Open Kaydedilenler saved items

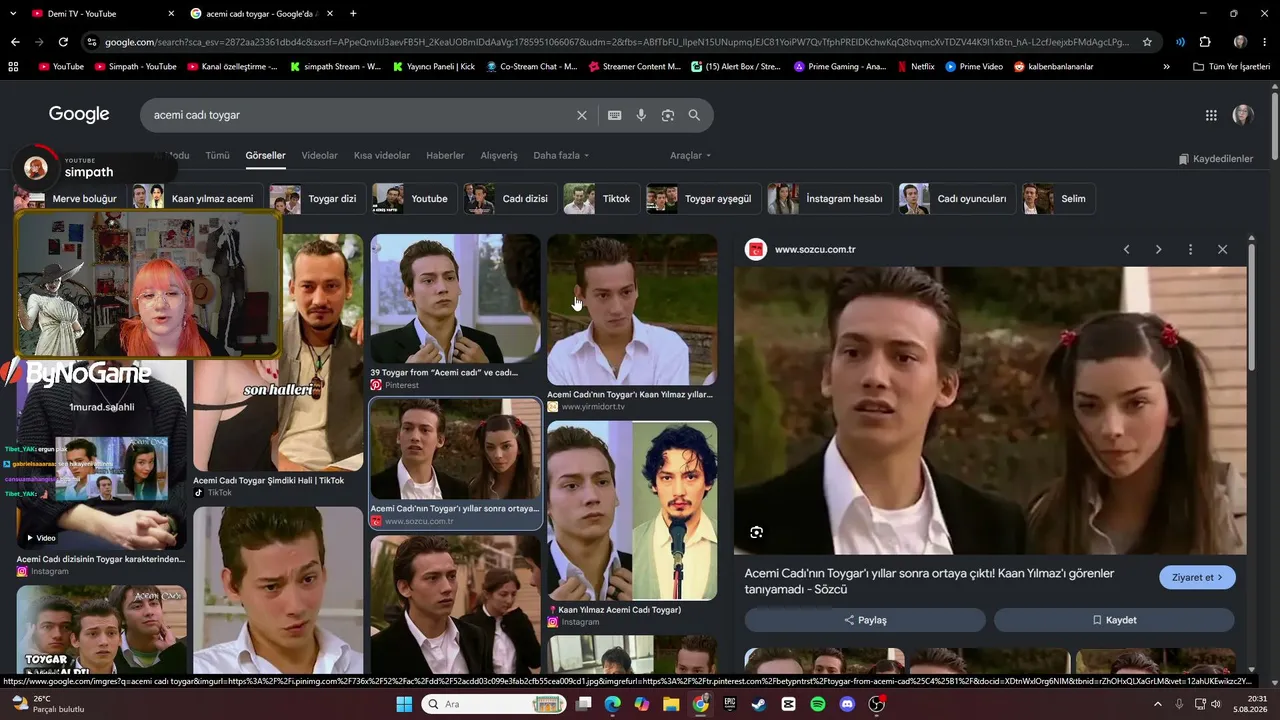click(1215, 159)
